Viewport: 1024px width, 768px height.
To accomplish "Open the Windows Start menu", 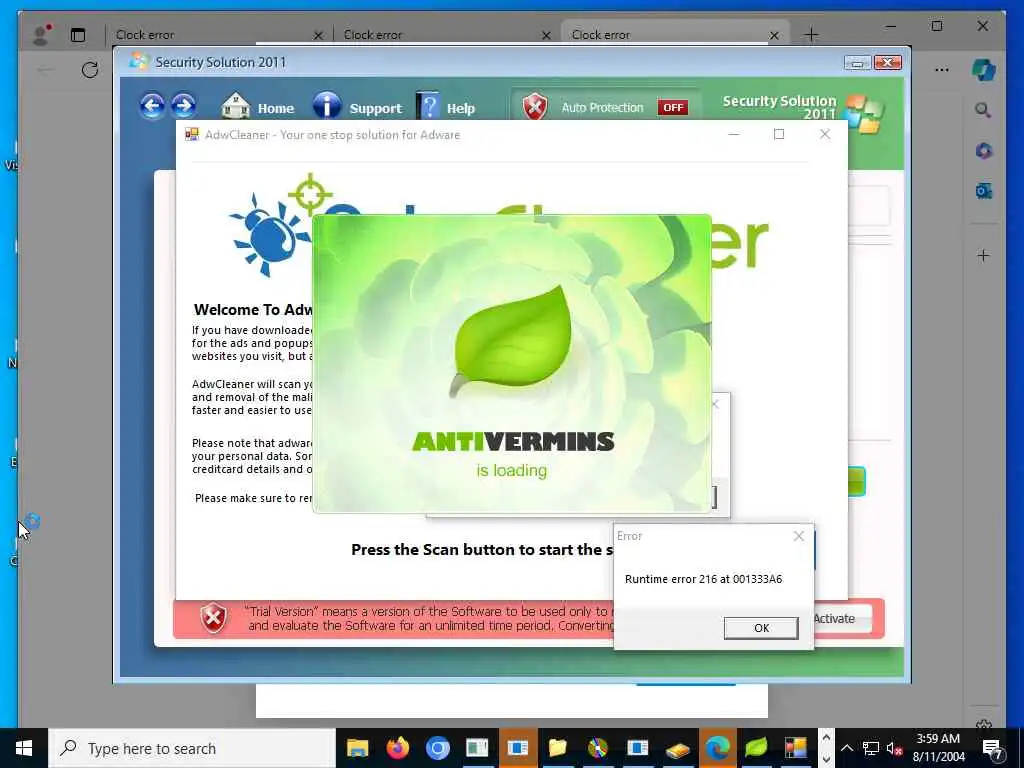I will [x=24, y=748].
